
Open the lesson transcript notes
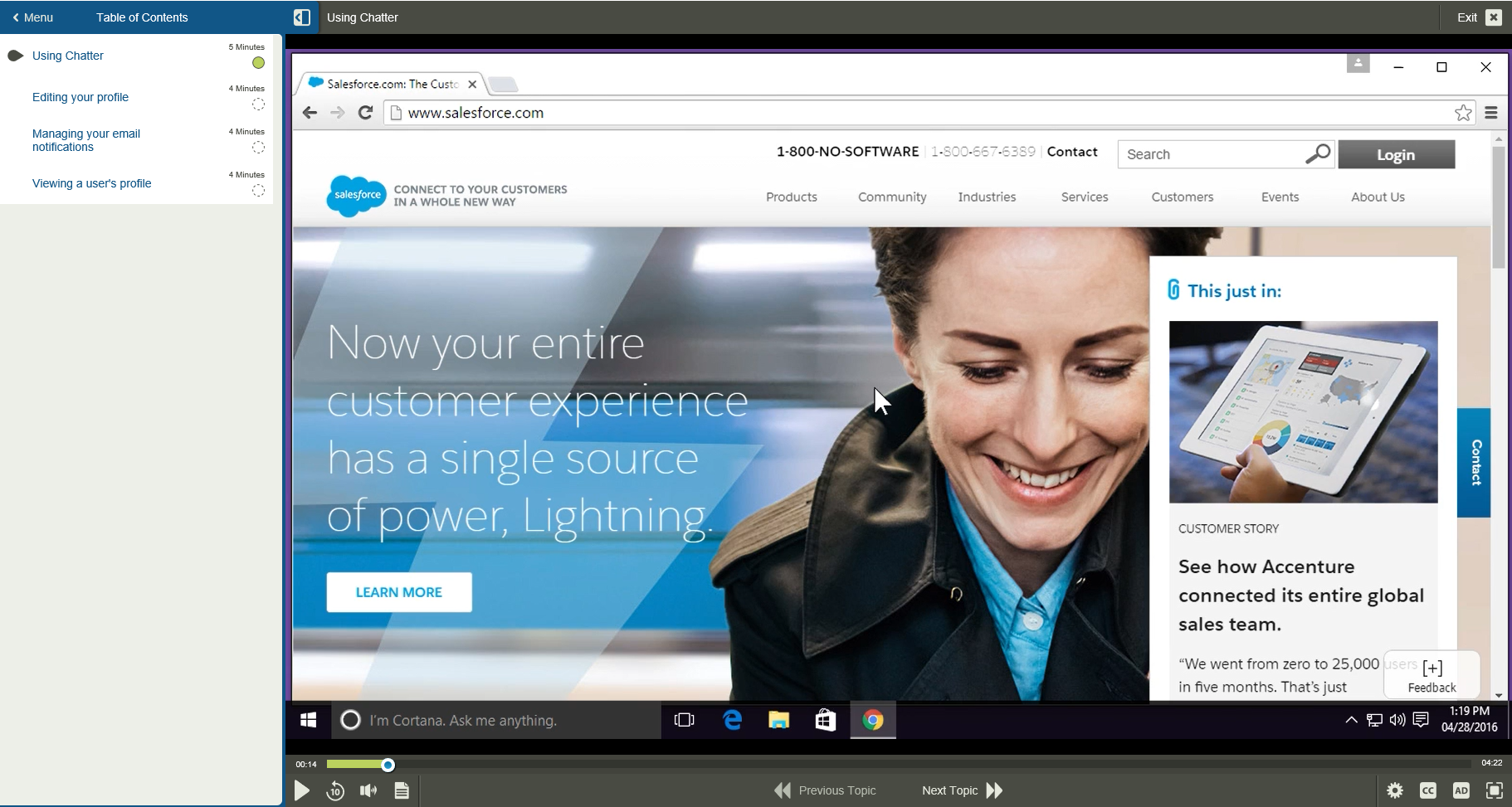[402, 790]
